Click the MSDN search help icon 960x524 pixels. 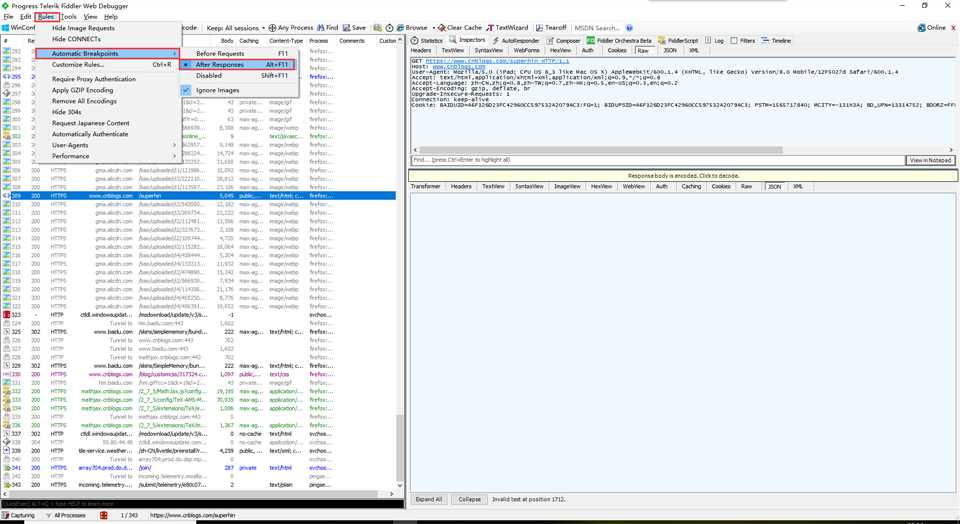pyautogui.click(x=629, y=28)
